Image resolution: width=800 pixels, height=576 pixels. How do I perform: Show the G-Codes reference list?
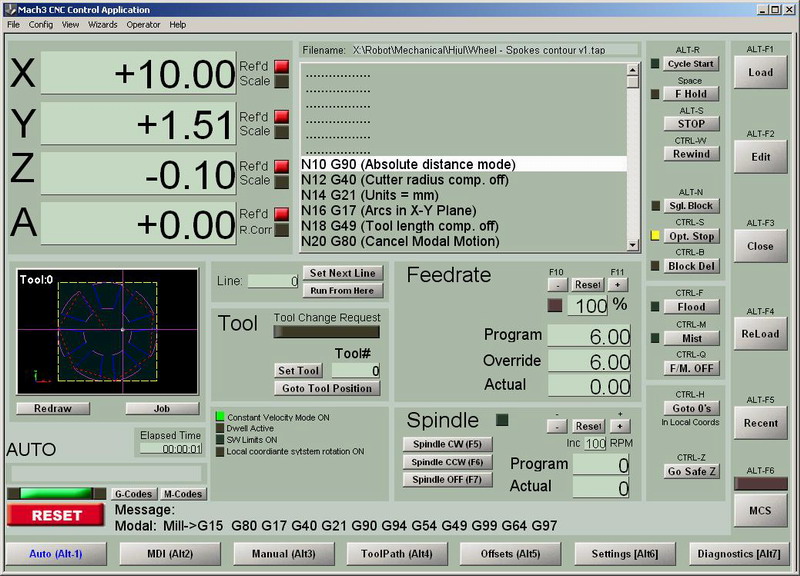click(133, 494)
